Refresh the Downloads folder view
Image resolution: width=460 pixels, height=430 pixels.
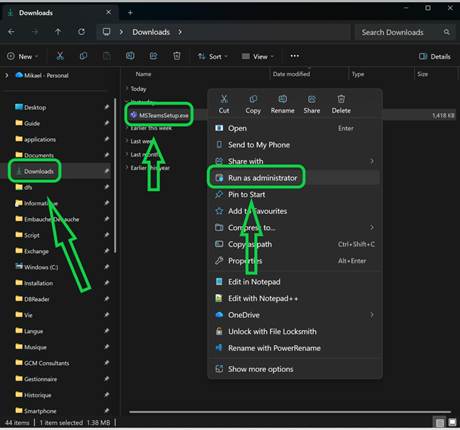point(81,32)
